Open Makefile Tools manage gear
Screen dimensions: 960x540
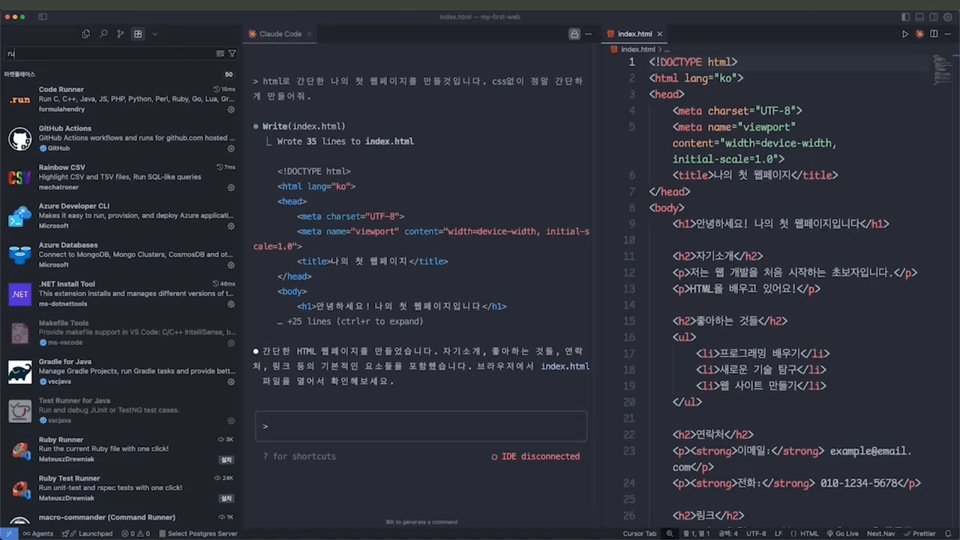(231, 343)
